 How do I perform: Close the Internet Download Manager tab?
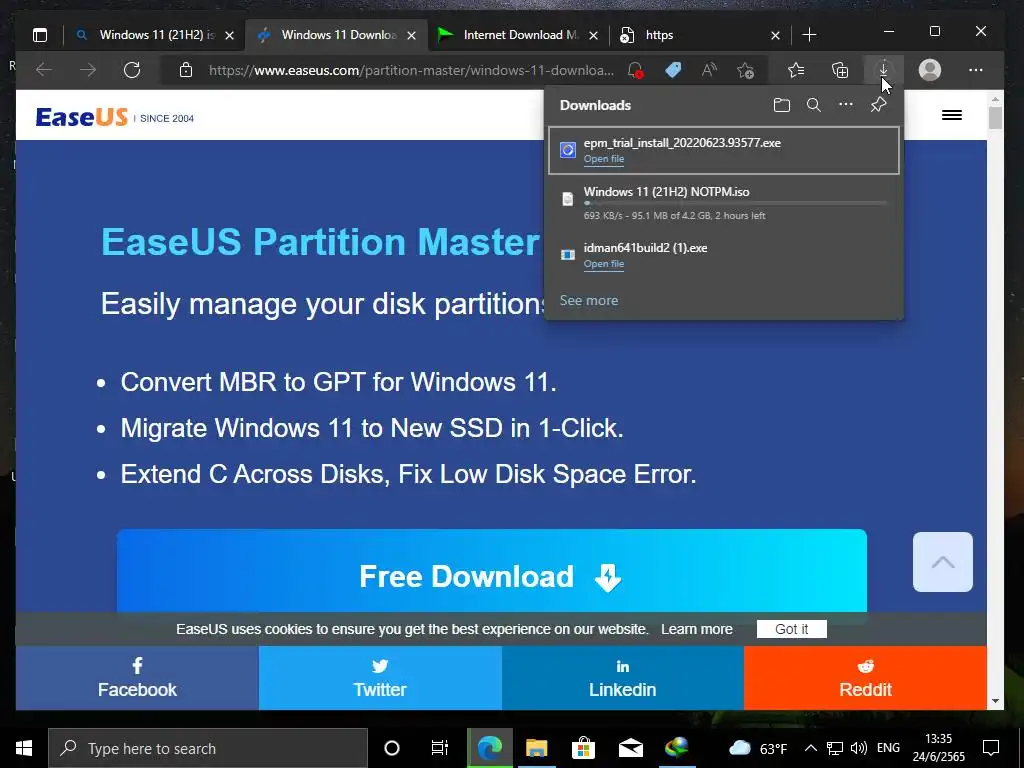point(593,35)
